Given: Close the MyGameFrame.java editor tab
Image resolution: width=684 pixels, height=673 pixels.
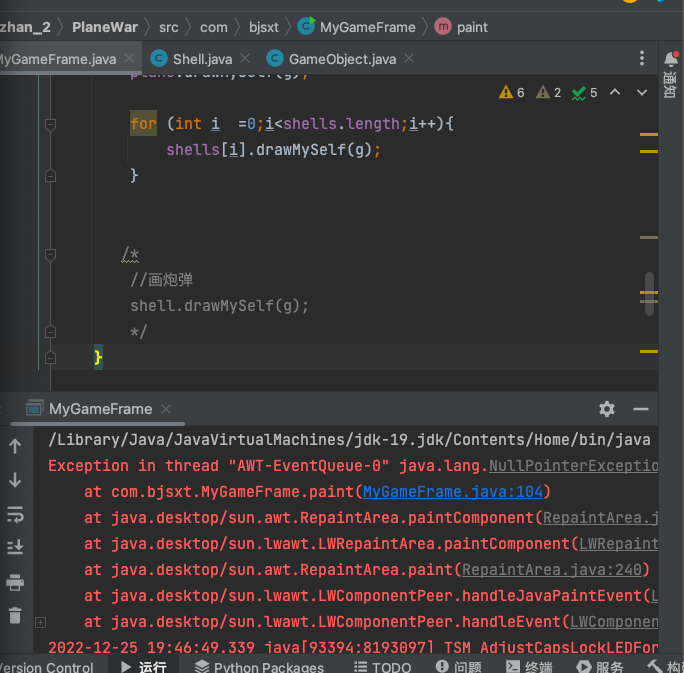Looking at the screenshot, I should 129,58.
